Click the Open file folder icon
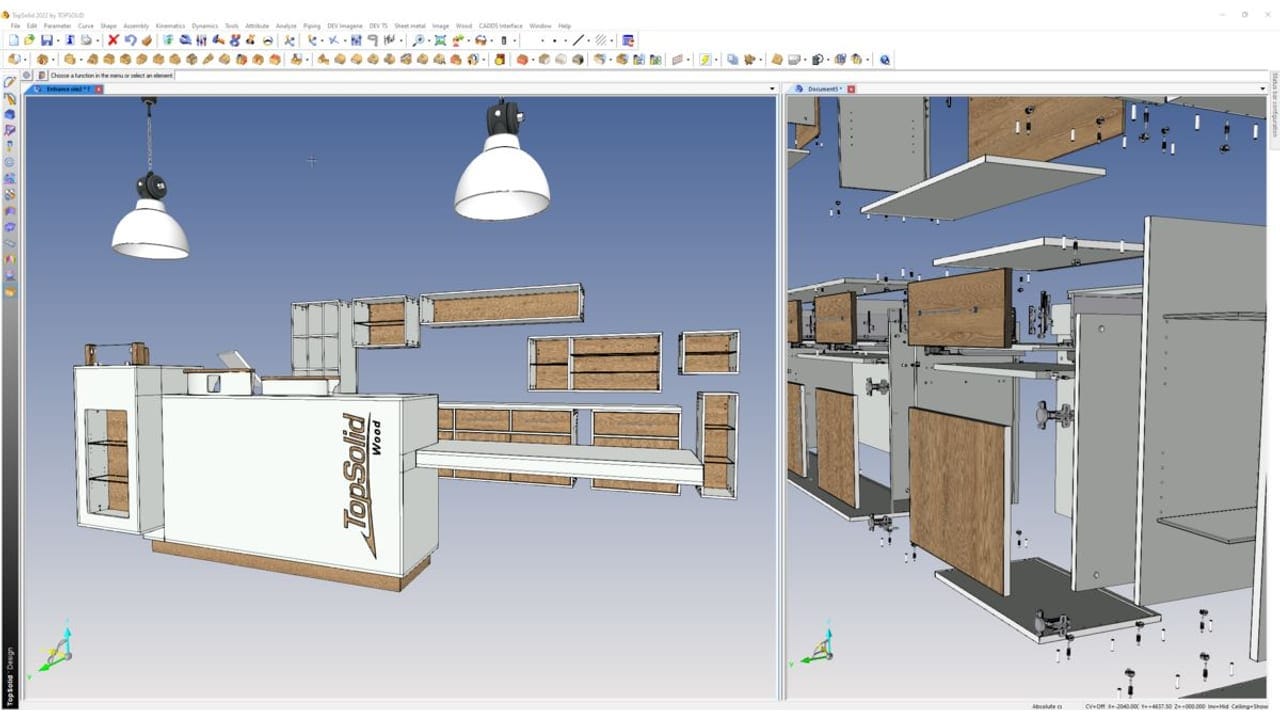1280x720 pixels. [29, 40]
